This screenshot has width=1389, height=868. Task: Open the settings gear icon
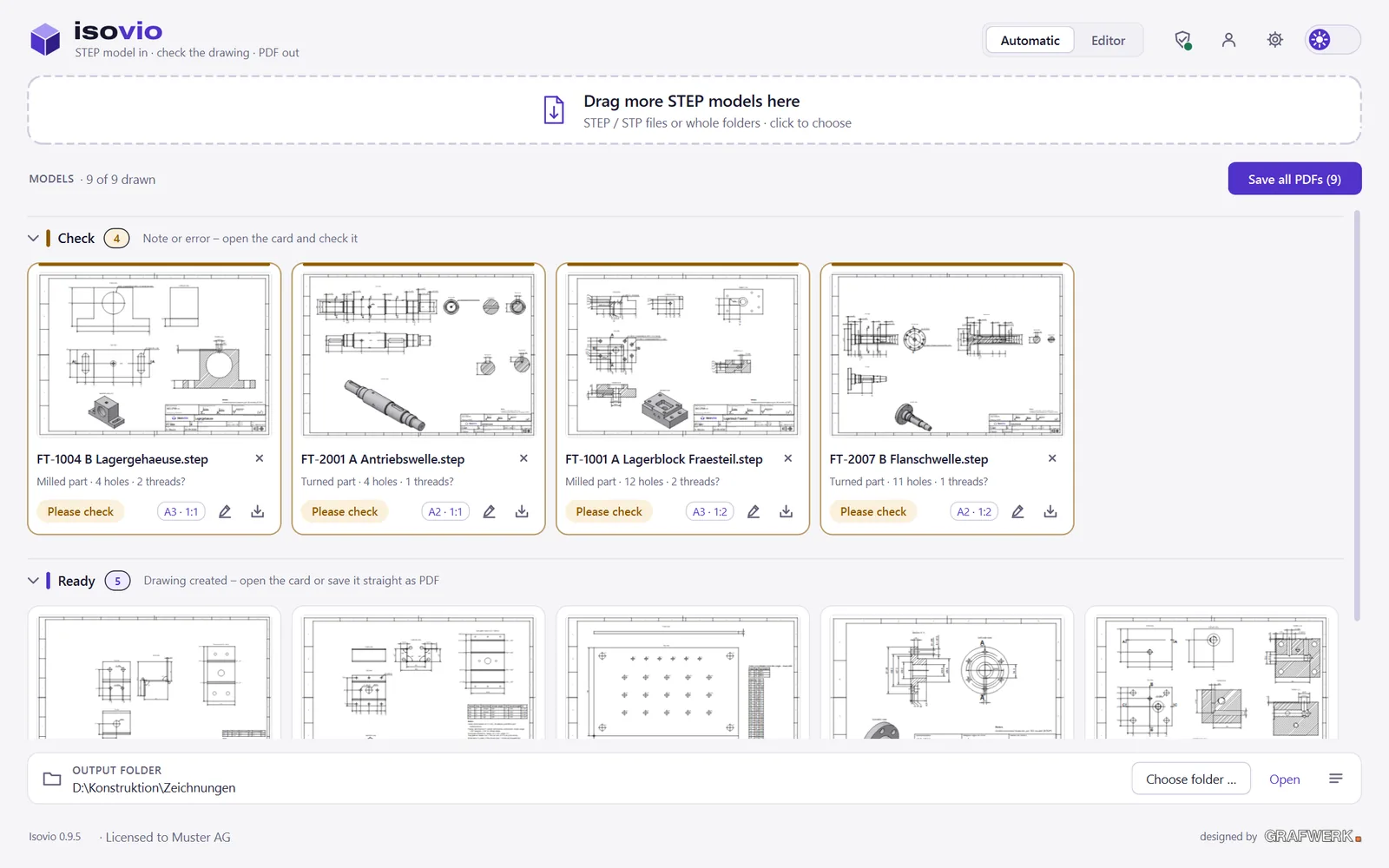pyautogui.click(x=1274, y=40)
